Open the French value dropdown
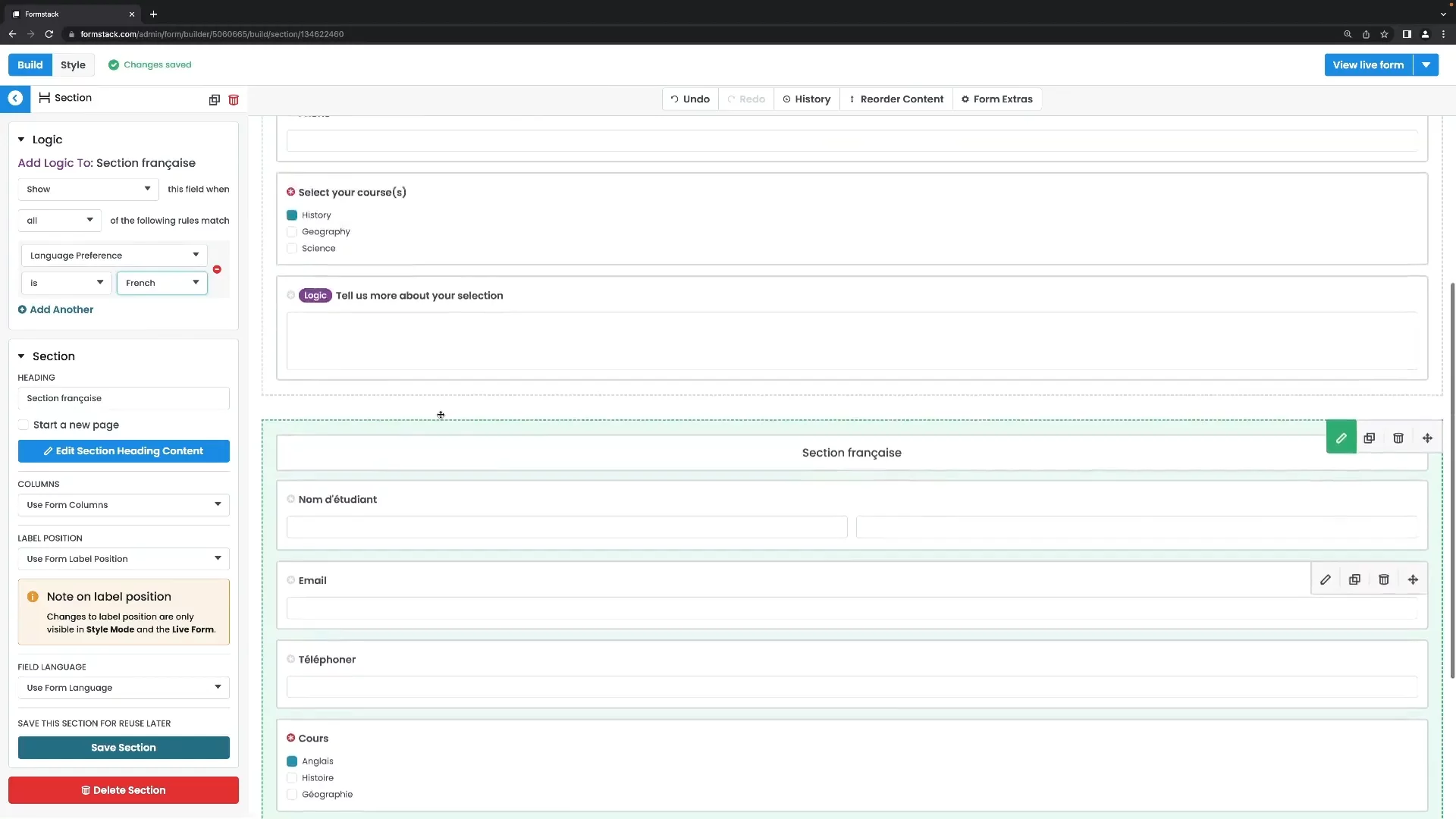This screenshot has width=1456, height=819. coord(162,283)
